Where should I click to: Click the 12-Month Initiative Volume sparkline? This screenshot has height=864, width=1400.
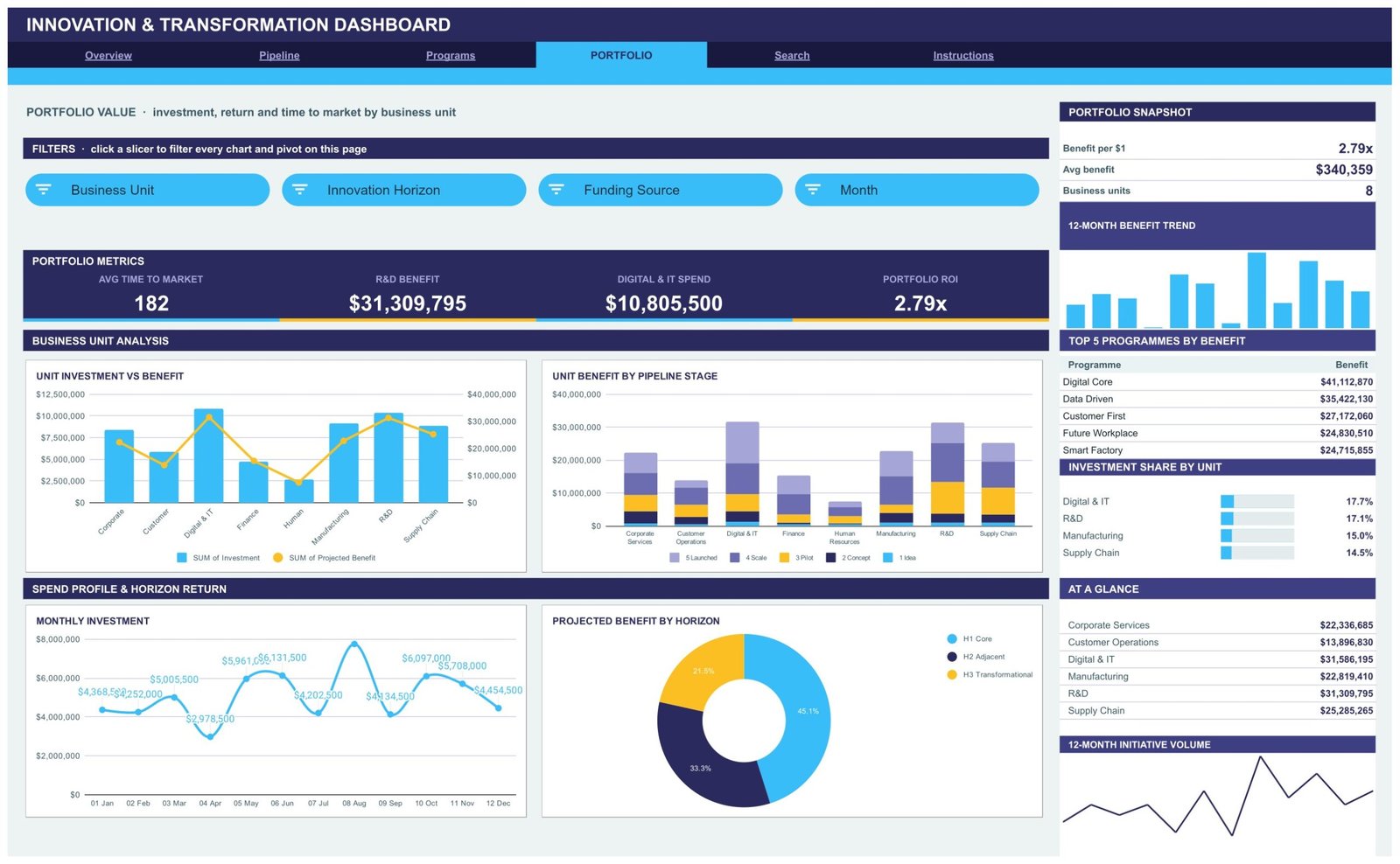pyautogui.click(x=1217, y=798)
